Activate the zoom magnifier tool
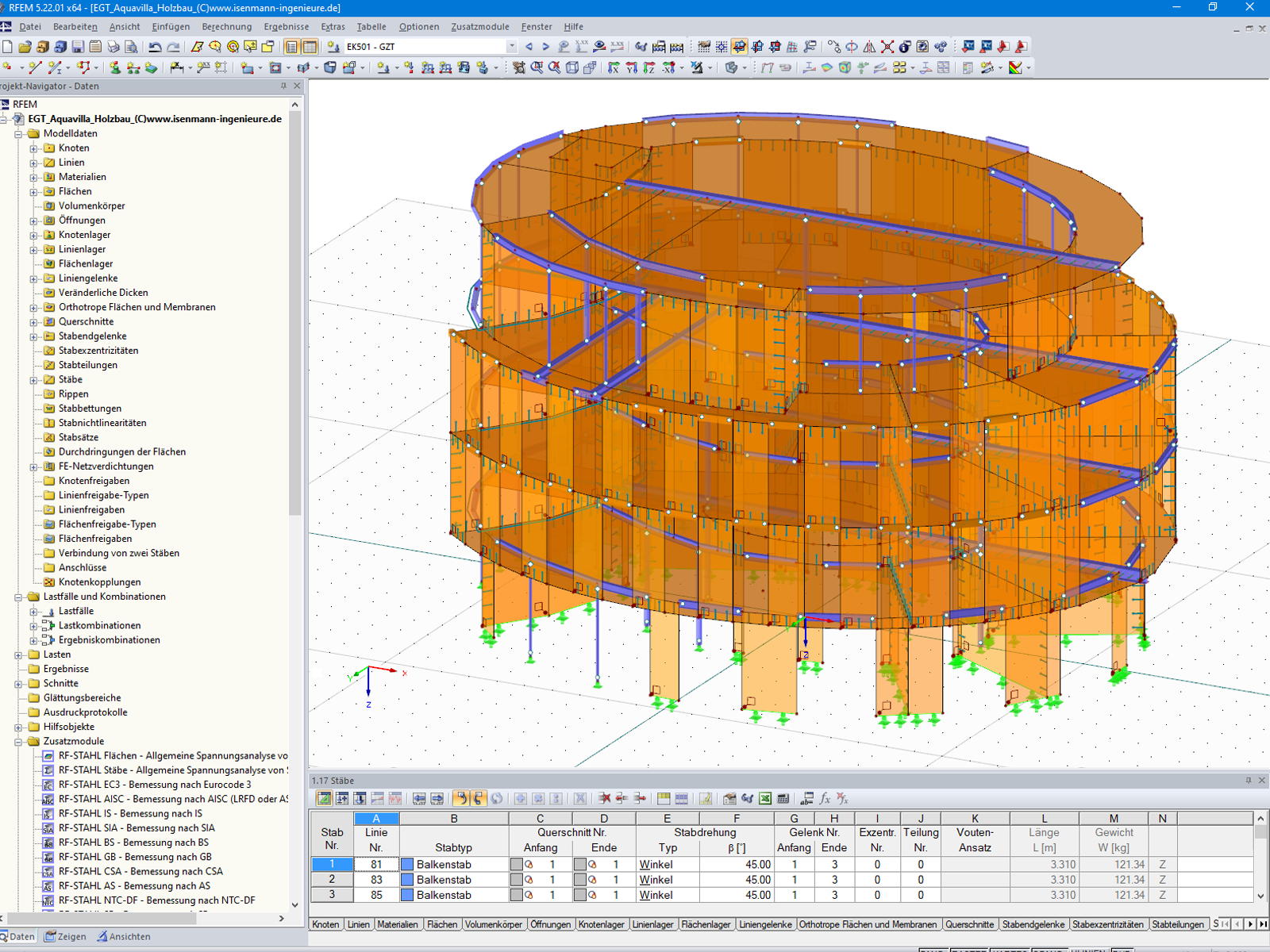Image resolution: width=1270 pixels, height=952 pixels. tap(537, 67)
